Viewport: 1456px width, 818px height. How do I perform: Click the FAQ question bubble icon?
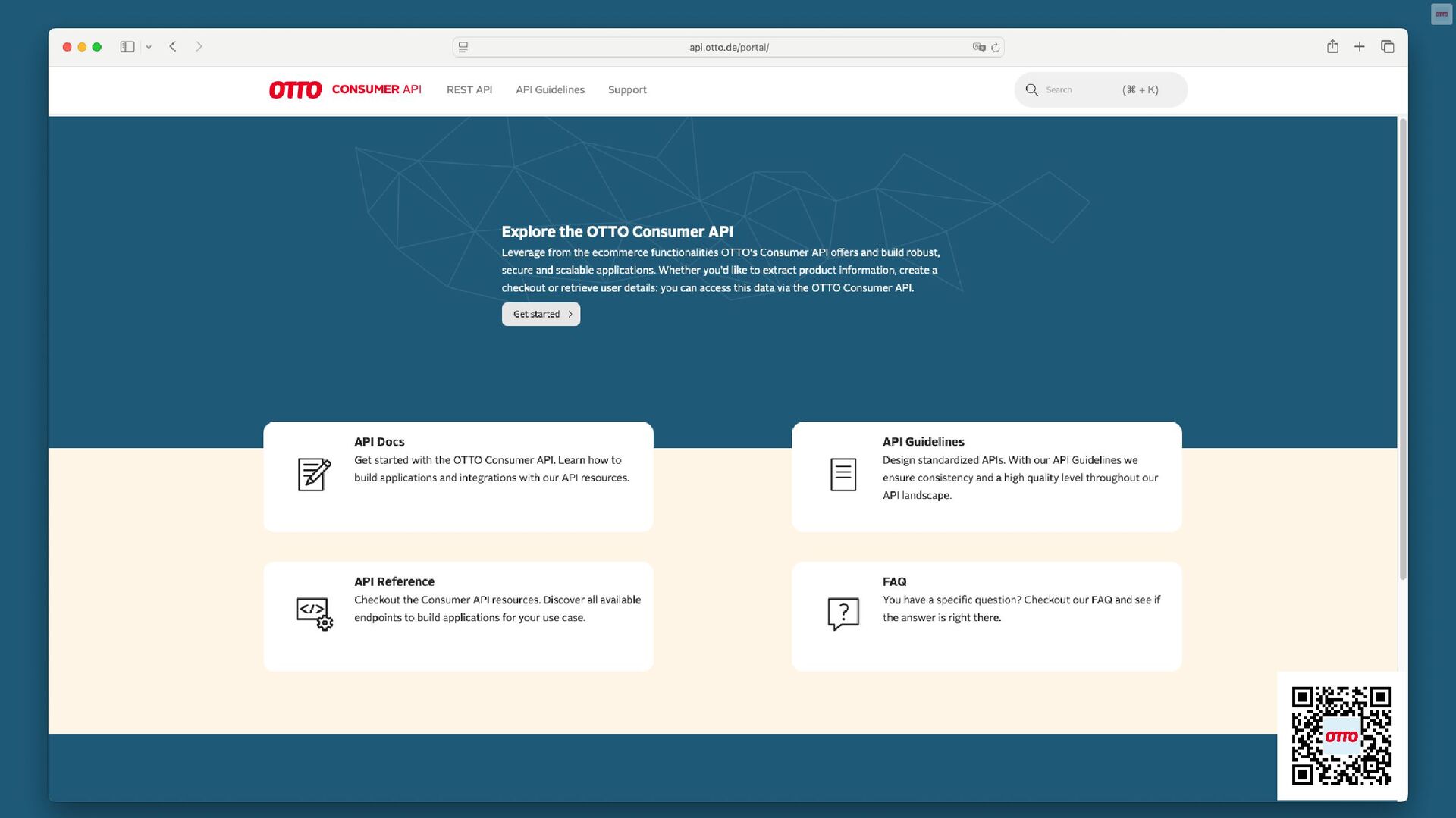(843, 614)
